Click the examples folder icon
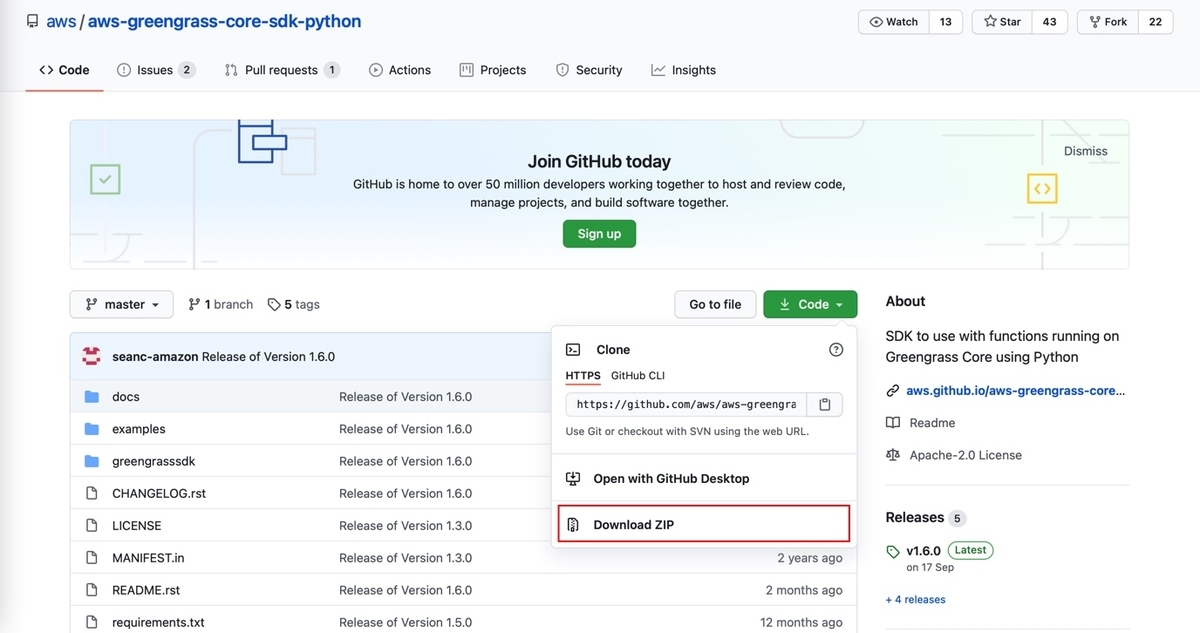Viewport: 1200px width, 633px height. click(92, 429)
